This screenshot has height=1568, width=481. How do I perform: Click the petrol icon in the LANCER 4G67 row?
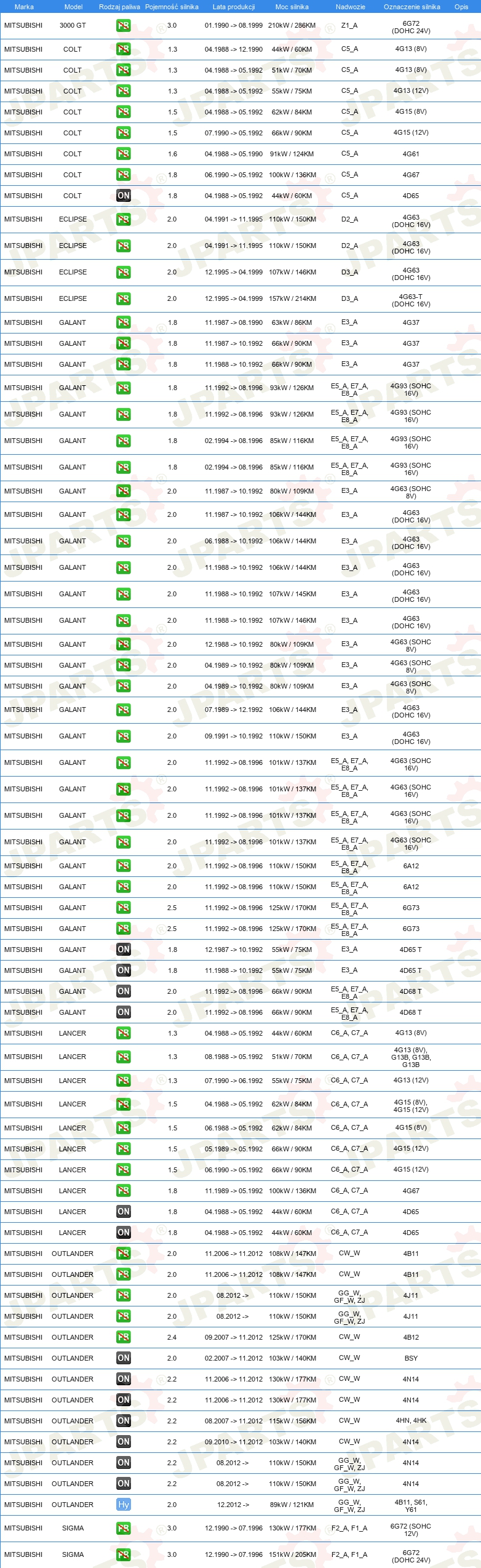(x=123, y=1190)
